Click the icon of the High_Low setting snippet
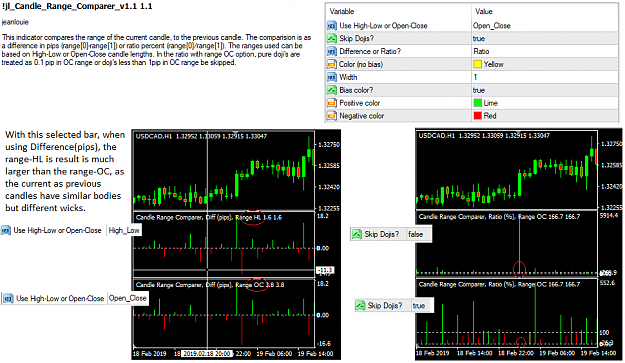 click(x=6, y=230)
